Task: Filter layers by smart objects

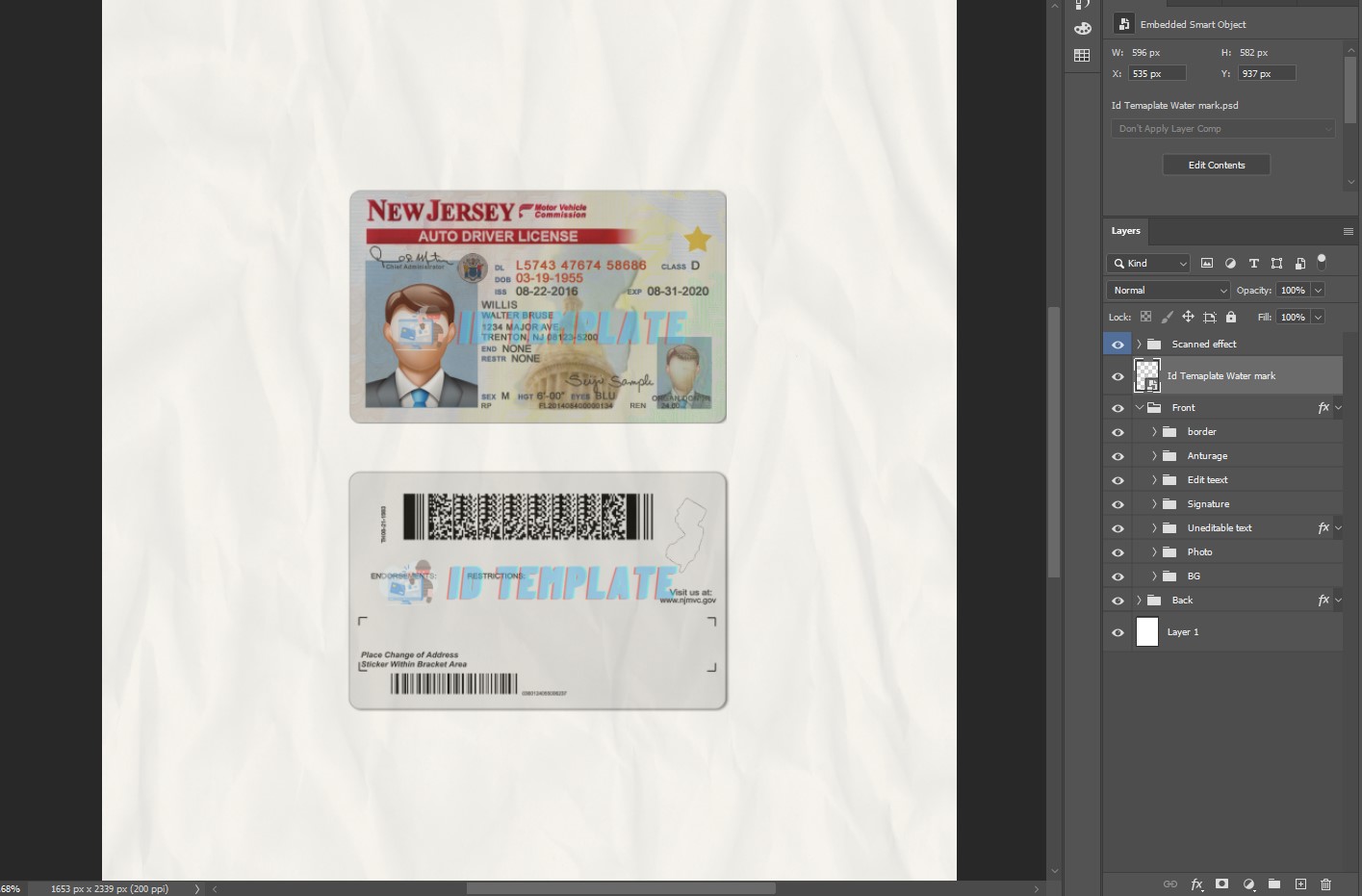Action: coord(1299,263)
